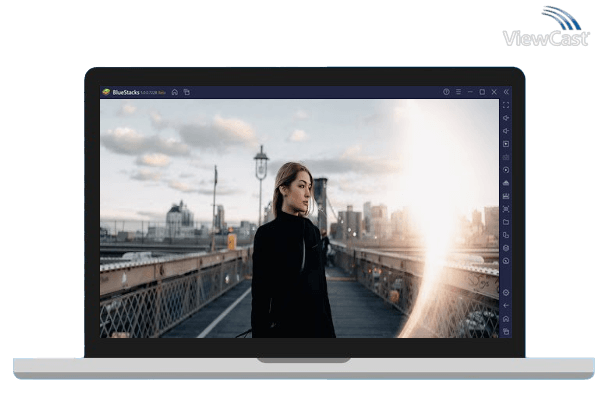The height and width of the screenshot is (414, 602).
Task: Open the multi-instance manager icon
Action: click(x=506, y=235)
